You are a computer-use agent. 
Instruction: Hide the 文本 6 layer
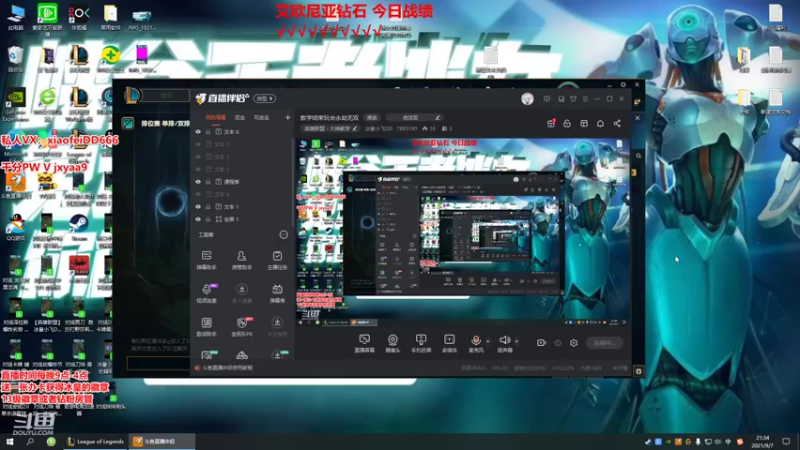click(198, 132)
